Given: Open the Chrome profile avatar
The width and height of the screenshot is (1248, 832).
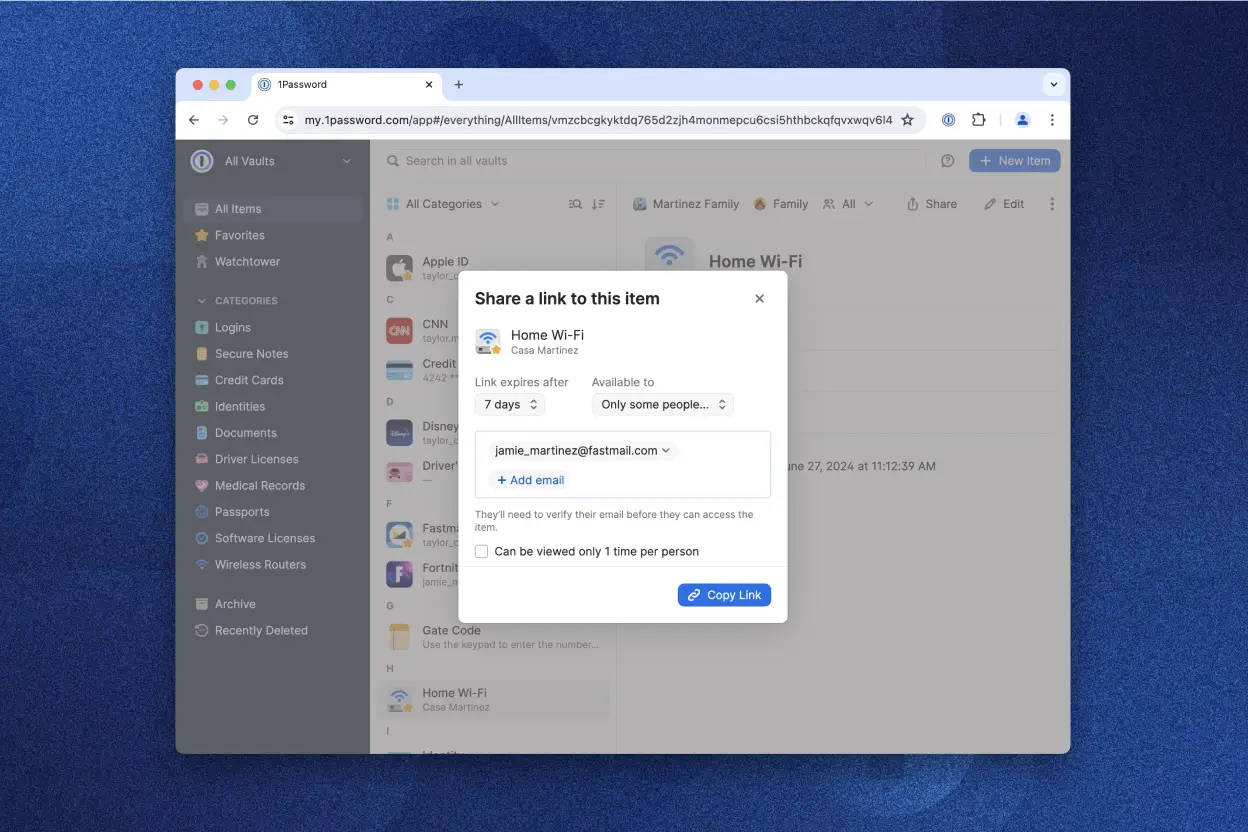Looking at the screenshot, I should (x=1022, y=120).
